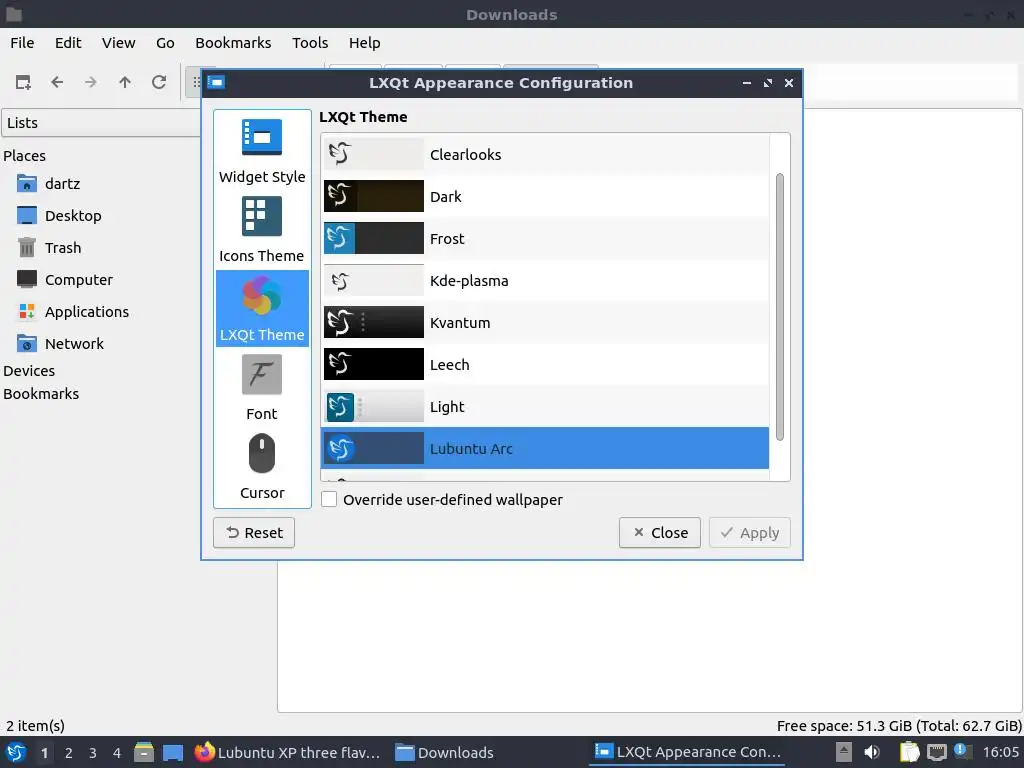Pick the Light theme

point(545,407)
